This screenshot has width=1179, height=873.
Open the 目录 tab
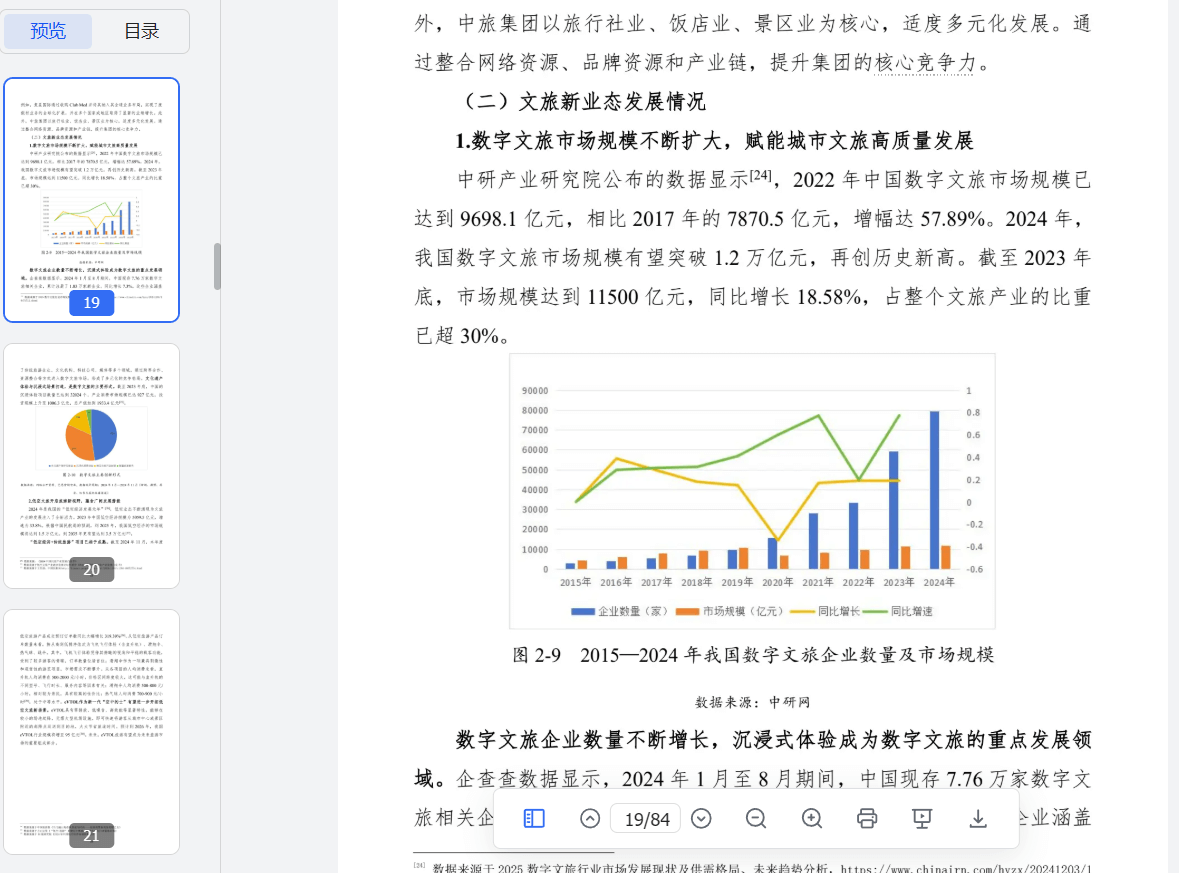(141, 32)
